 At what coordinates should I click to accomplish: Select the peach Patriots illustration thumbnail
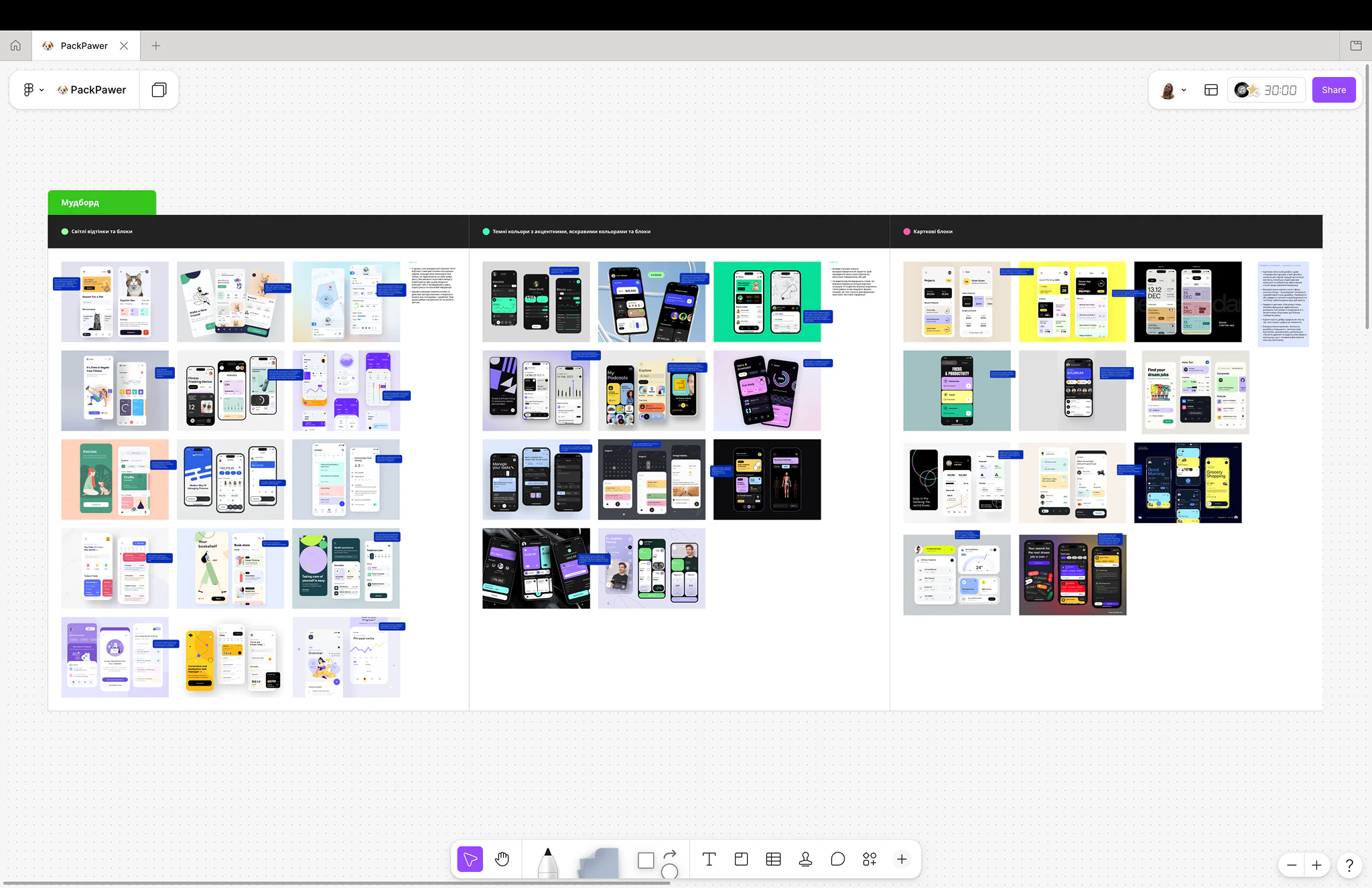point(115,479)
